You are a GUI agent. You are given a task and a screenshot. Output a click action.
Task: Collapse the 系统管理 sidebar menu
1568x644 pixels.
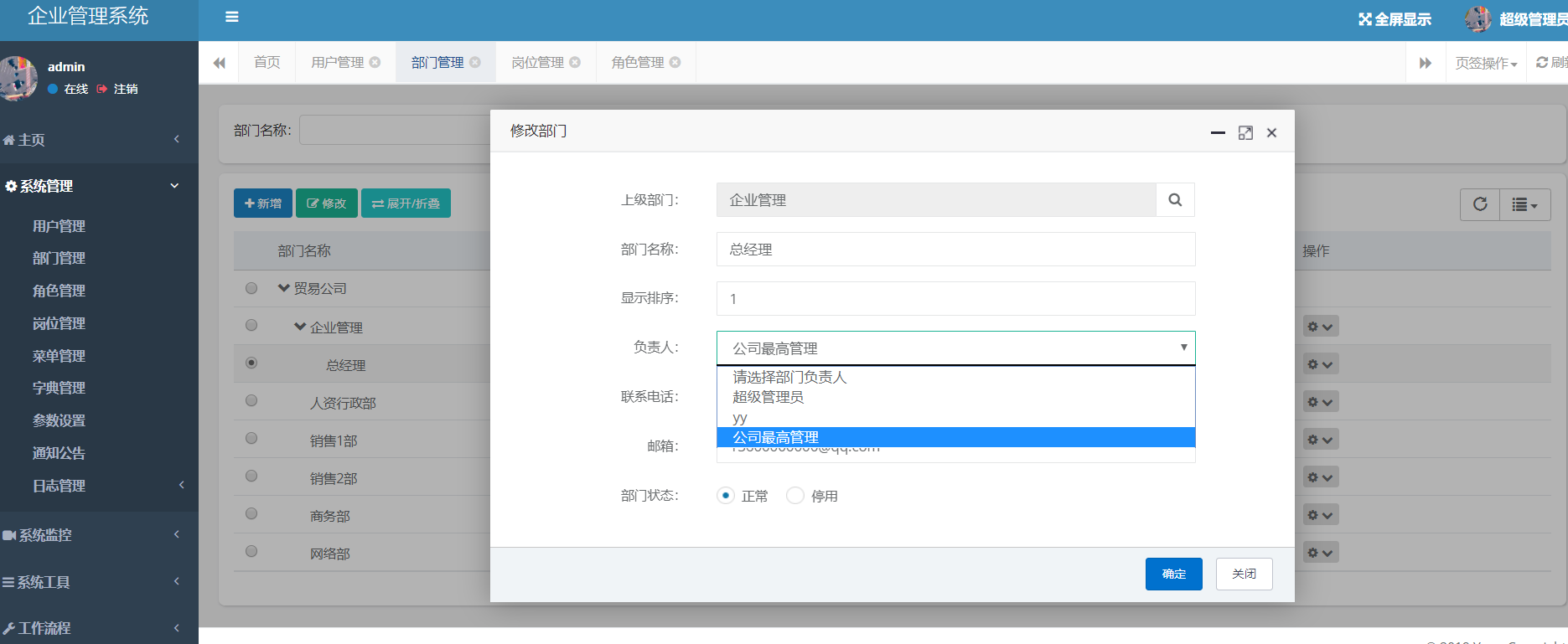(x=99, y=186)
